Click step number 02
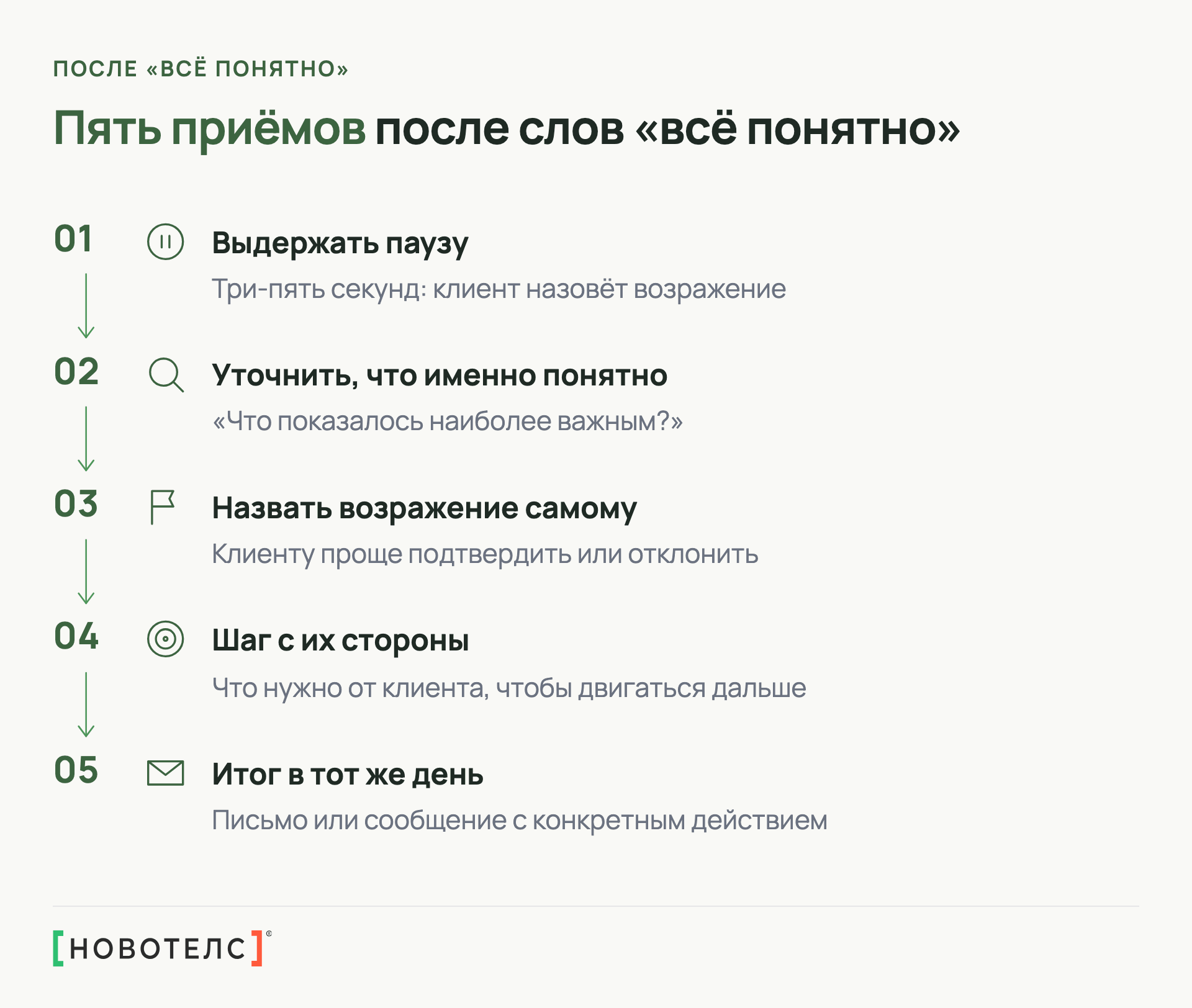The image size is (1192, 1008). 76,372
